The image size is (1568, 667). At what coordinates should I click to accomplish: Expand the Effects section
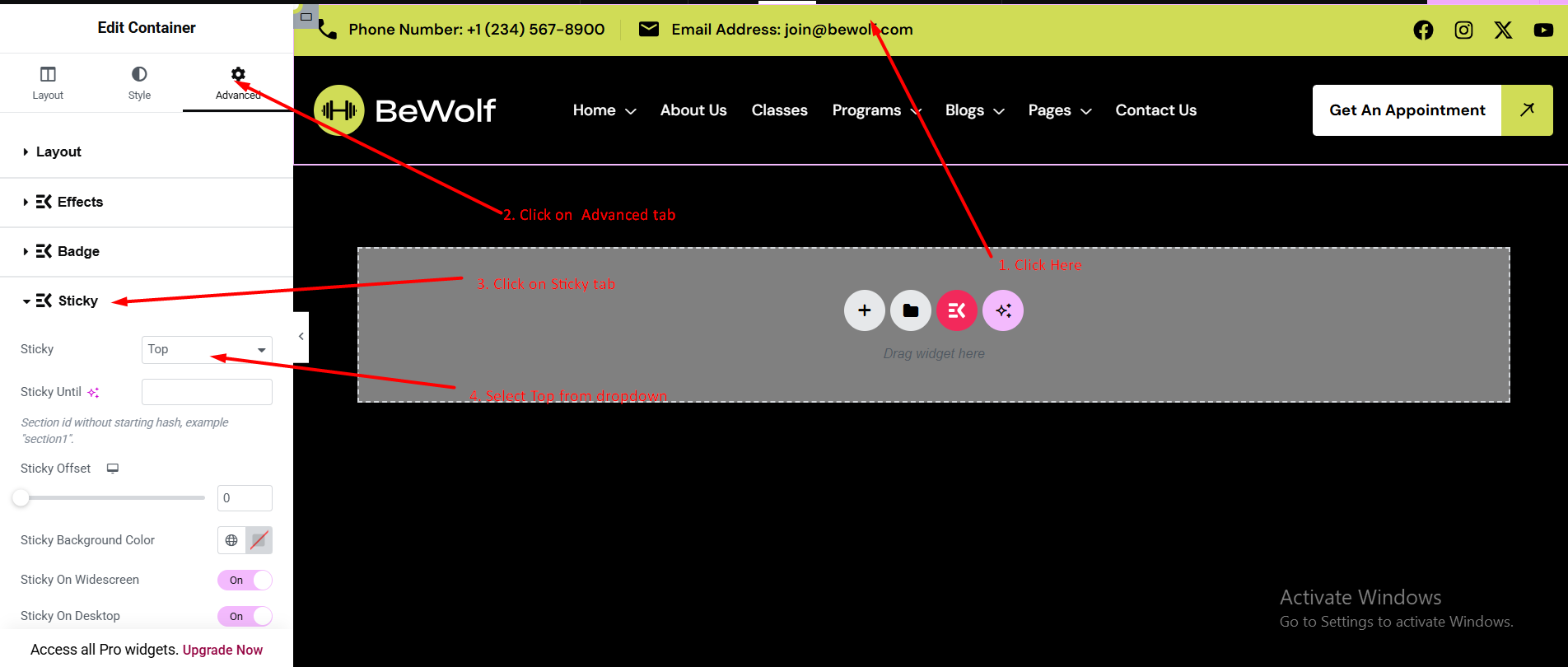pos(147,203)
